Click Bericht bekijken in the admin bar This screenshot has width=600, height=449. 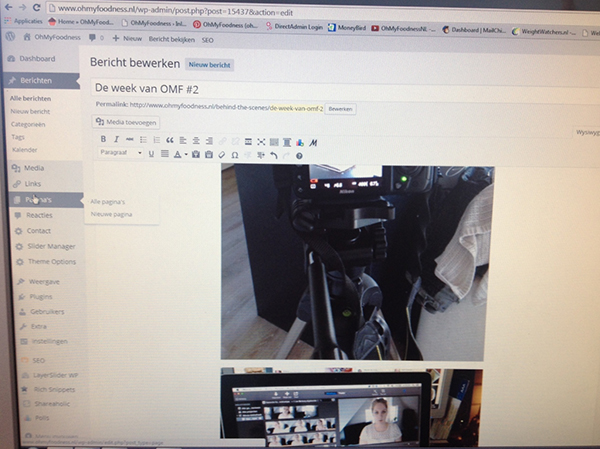point(172,39)
